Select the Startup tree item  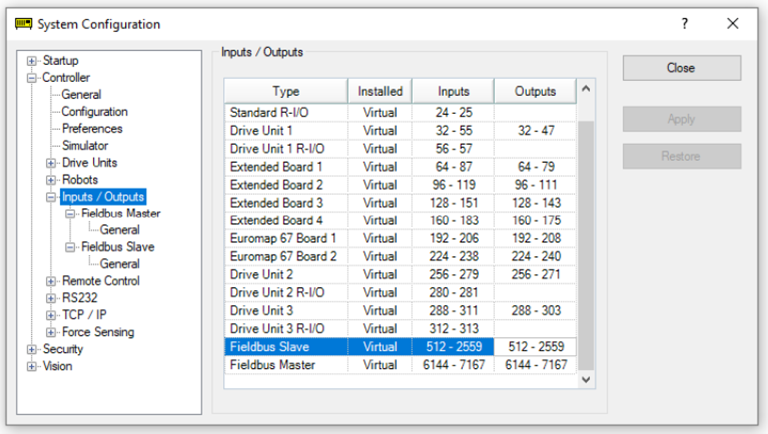60,61
